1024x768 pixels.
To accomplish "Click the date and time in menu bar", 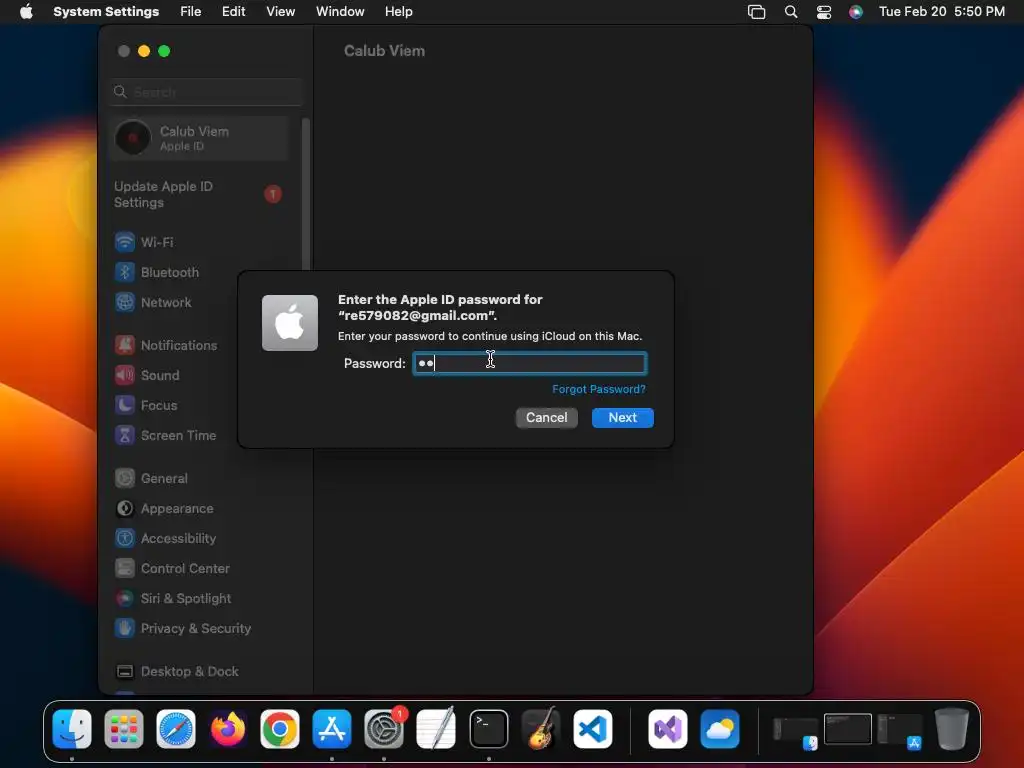I will click(942, 12).
